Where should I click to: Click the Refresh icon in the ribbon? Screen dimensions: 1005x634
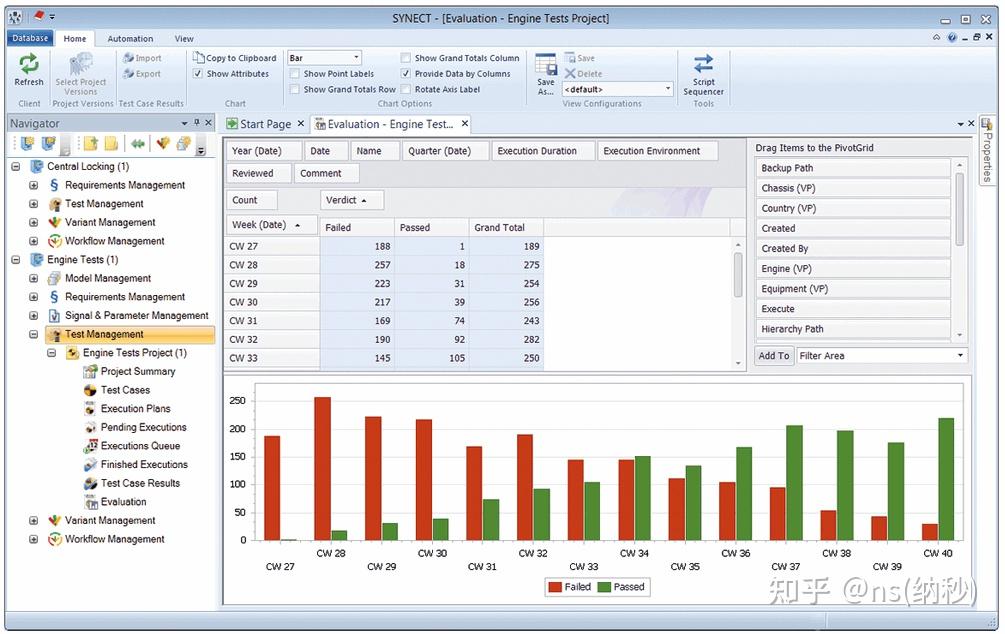tap(29, 64)
